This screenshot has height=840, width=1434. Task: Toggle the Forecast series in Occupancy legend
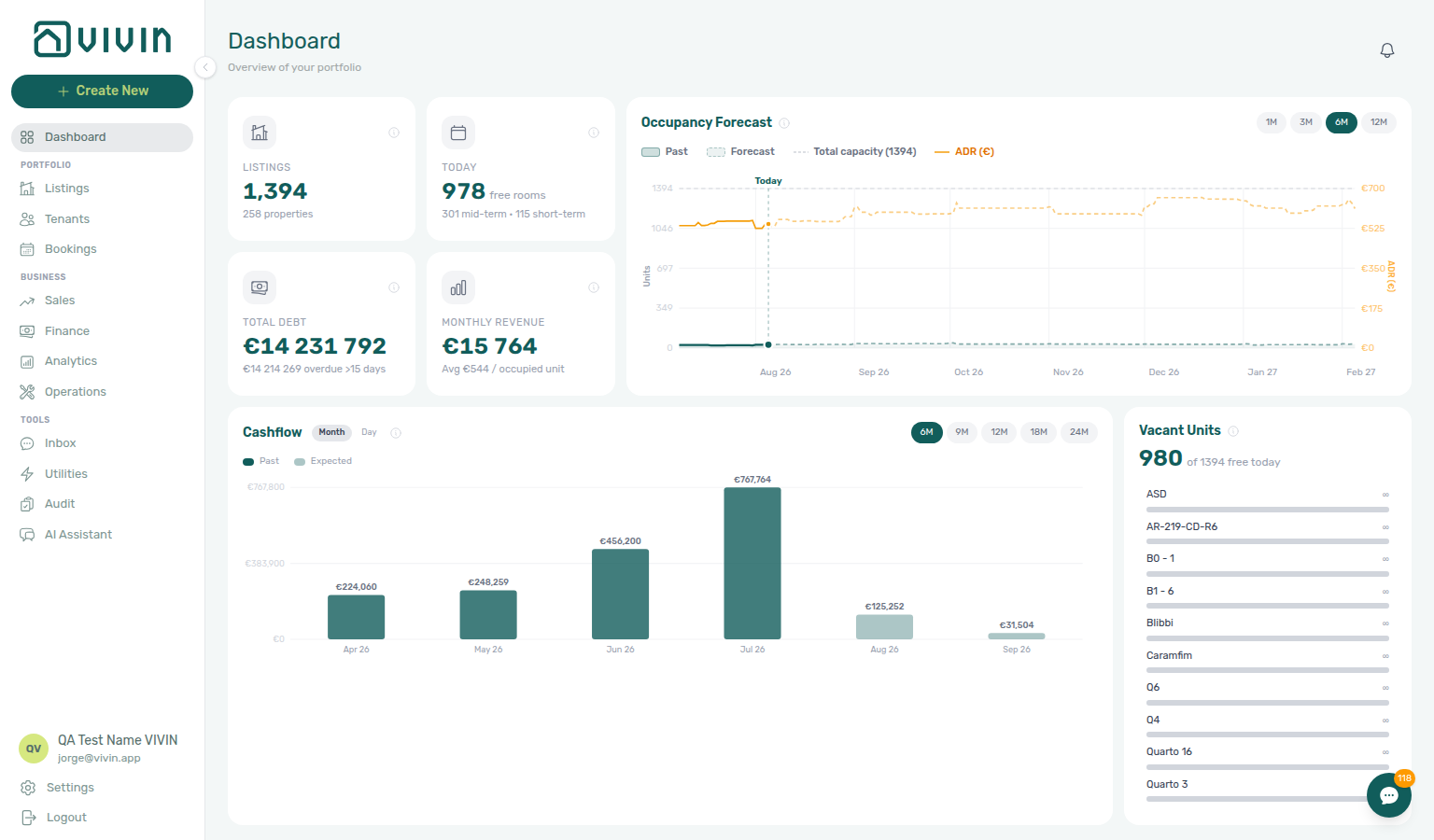click(x=741, y=151)
